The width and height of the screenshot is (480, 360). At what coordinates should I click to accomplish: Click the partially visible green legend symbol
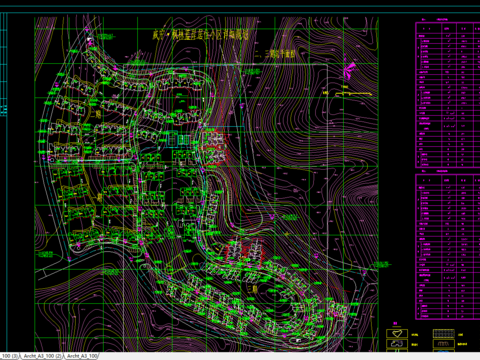coord(397,351)
